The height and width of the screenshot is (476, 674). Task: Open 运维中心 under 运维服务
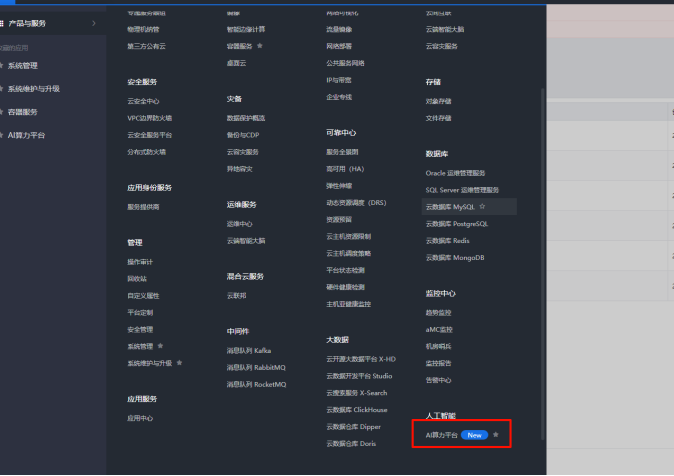point(239,224)
